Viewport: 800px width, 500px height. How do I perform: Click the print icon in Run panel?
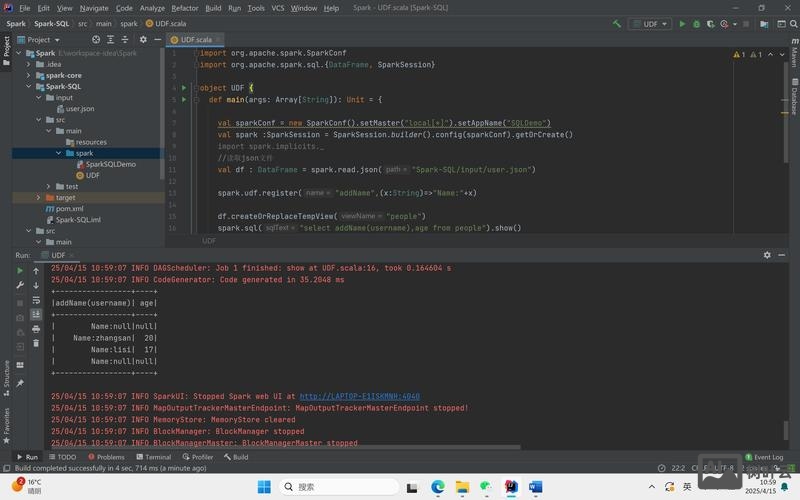(36, 329)
